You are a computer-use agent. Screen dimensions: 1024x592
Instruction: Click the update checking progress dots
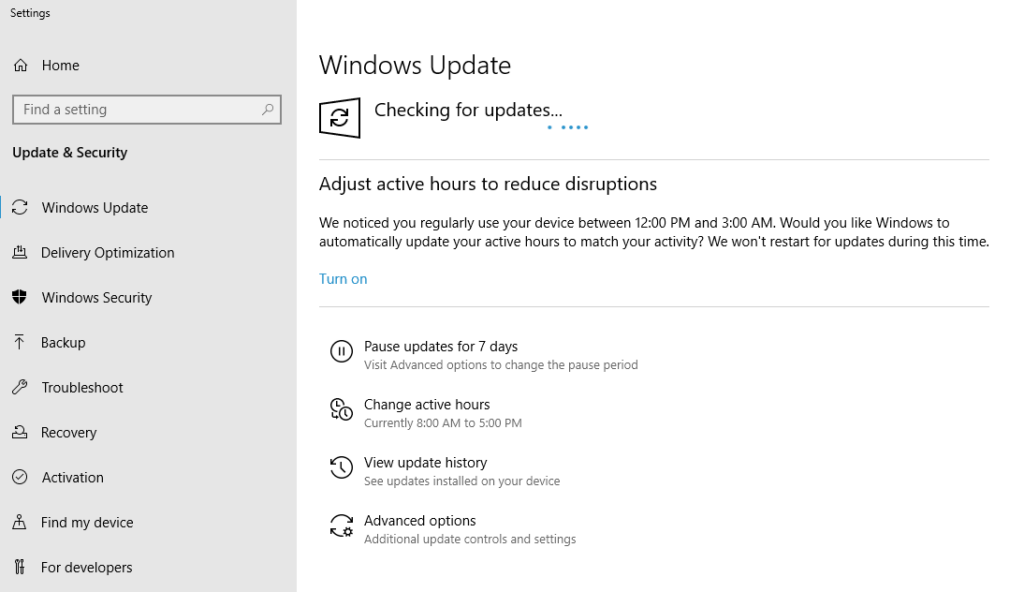567,128
